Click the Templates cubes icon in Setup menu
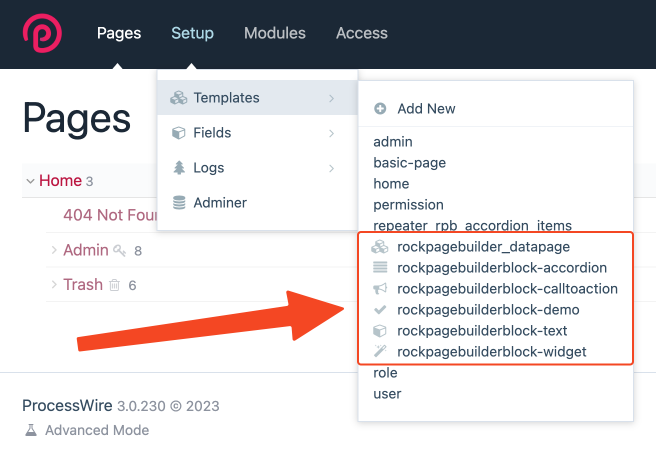This screenshot has width=656, height=464. (179, 98)
